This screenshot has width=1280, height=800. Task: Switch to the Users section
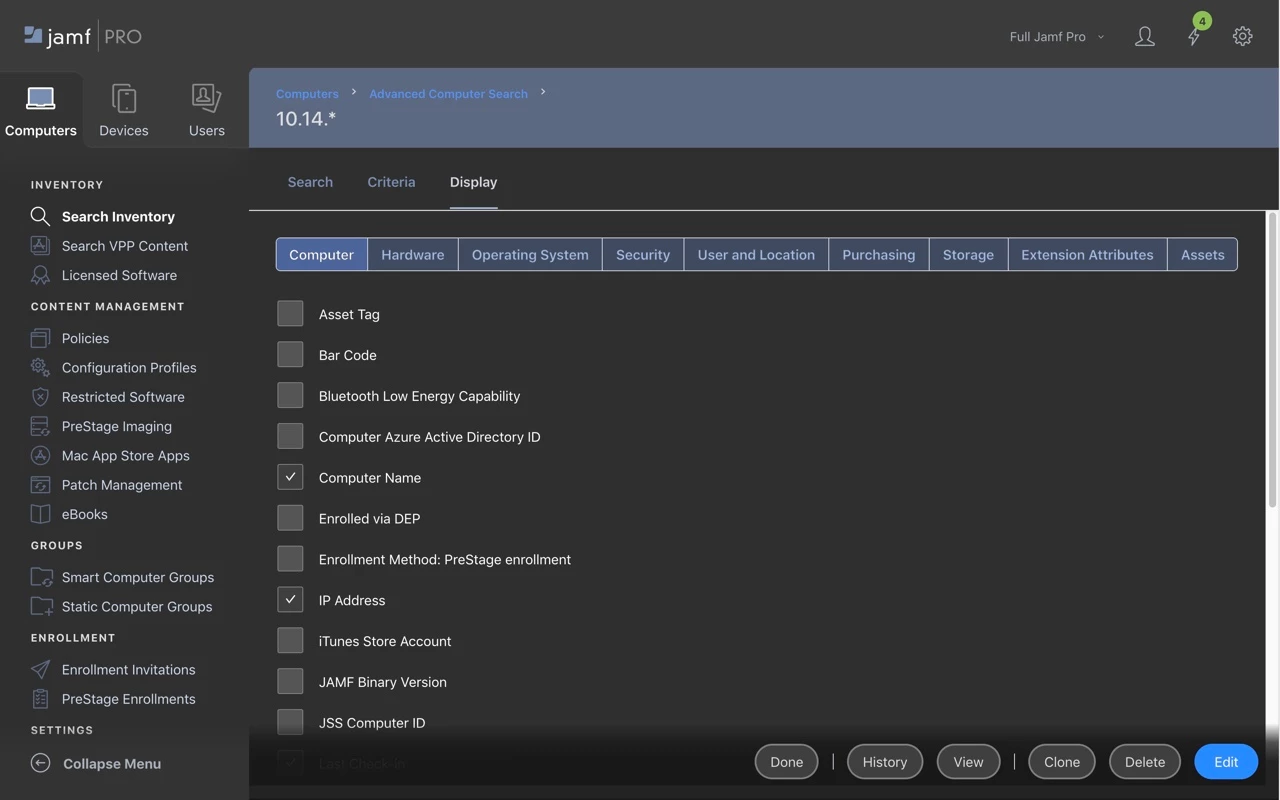pos(207,110)
